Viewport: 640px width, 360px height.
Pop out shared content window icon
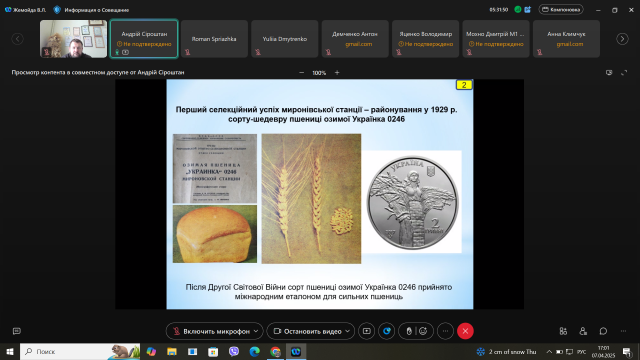[x=609, y=72]
